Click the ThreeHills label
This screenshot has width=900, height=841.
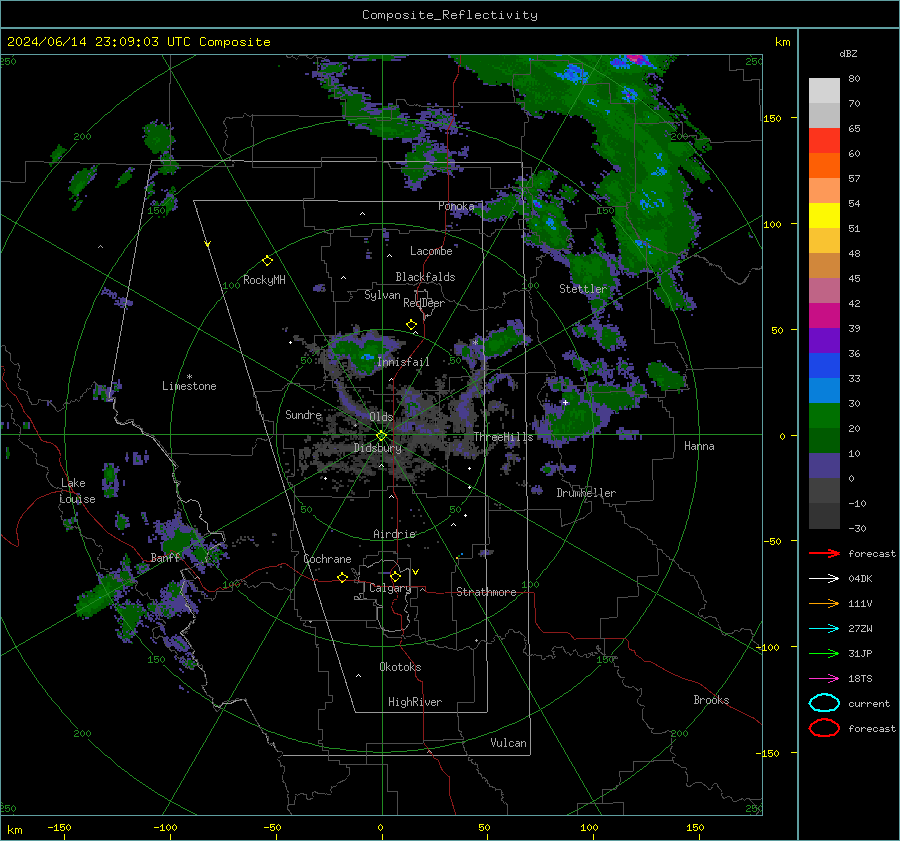tap(503, 437)
